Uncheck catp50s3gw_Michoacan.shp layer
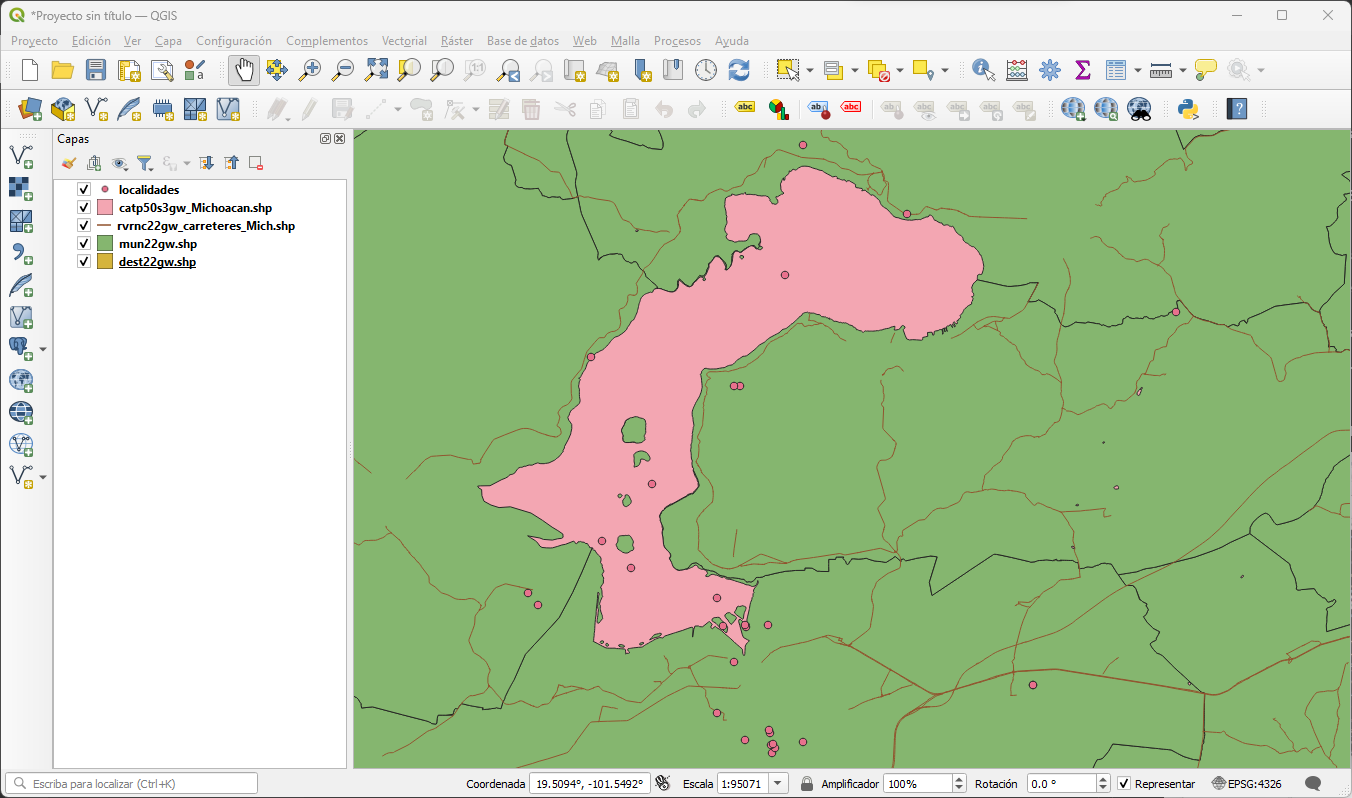Screen dimensions: 1352x798 [84, 208]
